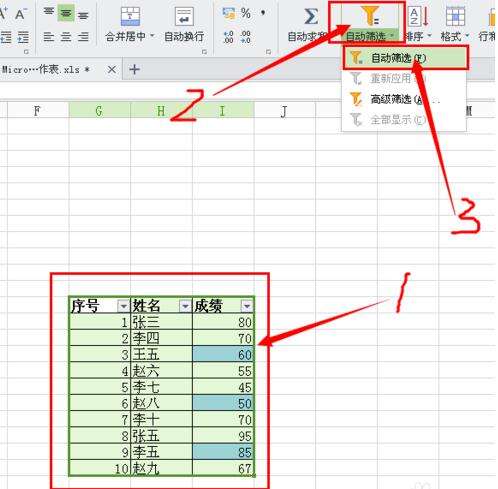Click the cell containing 赵九
Screen dimensions: 498x489
[161, 468]
